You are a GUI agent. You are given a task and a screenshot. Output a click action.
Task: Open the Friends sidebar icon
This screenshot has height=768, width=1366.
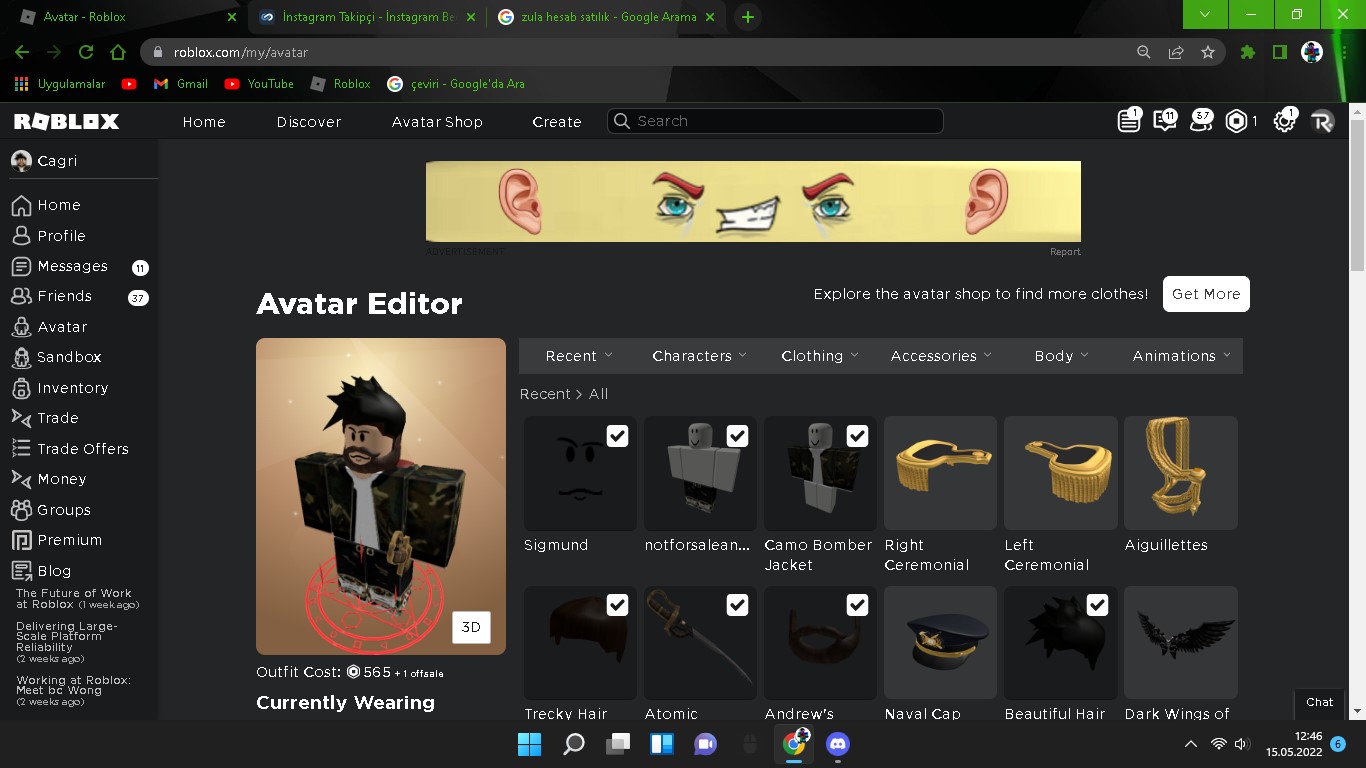pyautogui.click(x=21, y=296)
